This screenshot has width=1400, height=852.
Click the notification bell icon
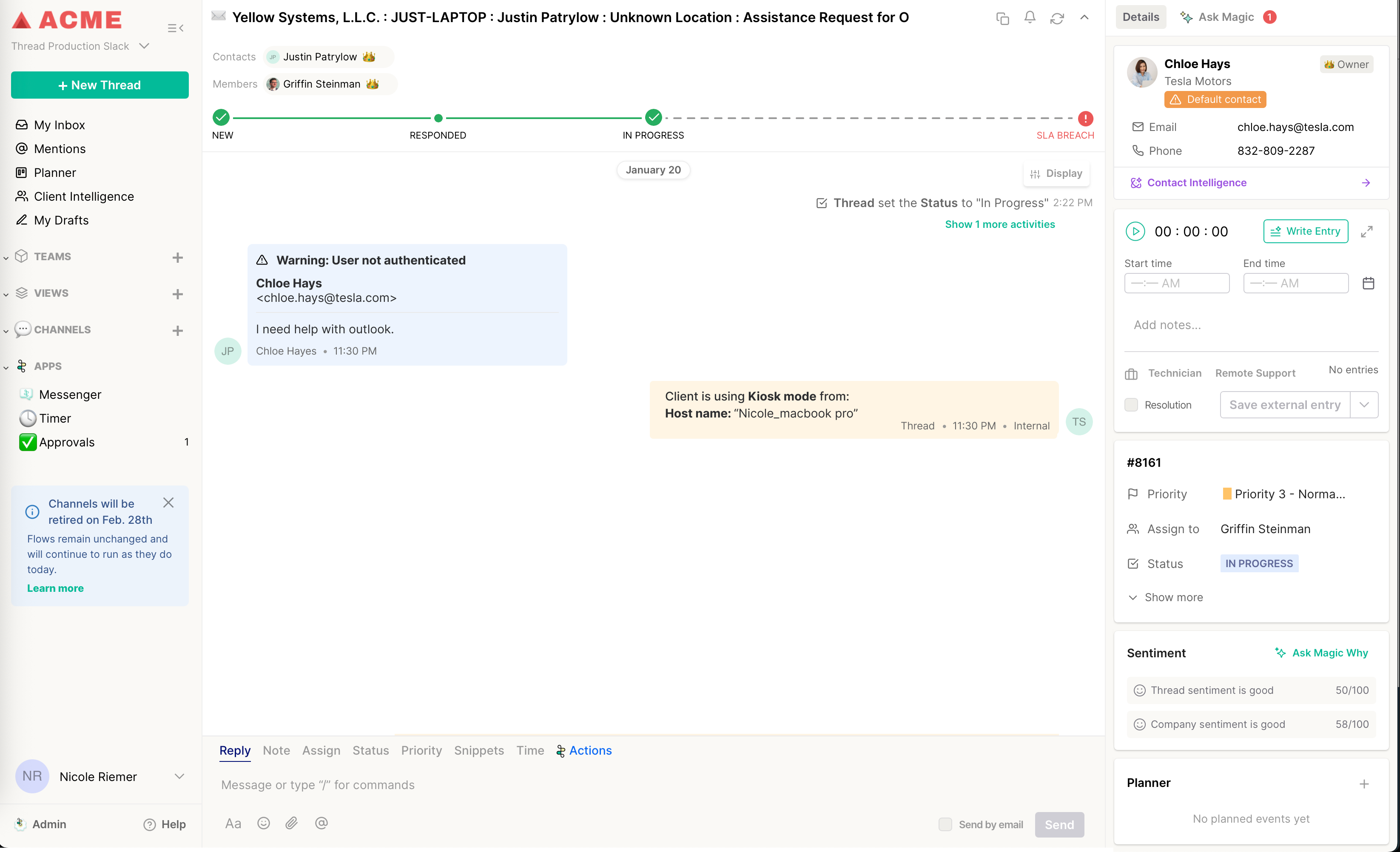[x=1030, y=17]
